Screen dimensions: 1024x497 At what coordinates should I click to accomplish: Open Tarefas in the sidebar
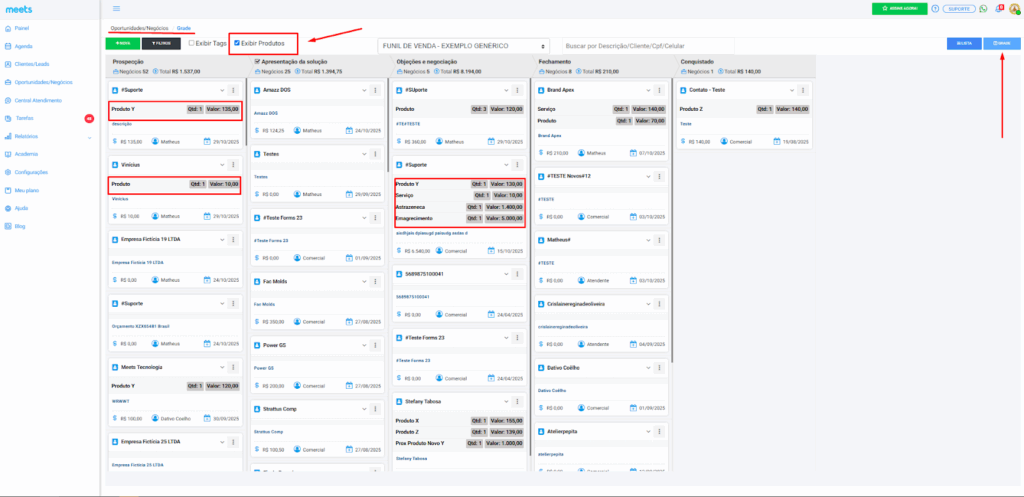25,118
